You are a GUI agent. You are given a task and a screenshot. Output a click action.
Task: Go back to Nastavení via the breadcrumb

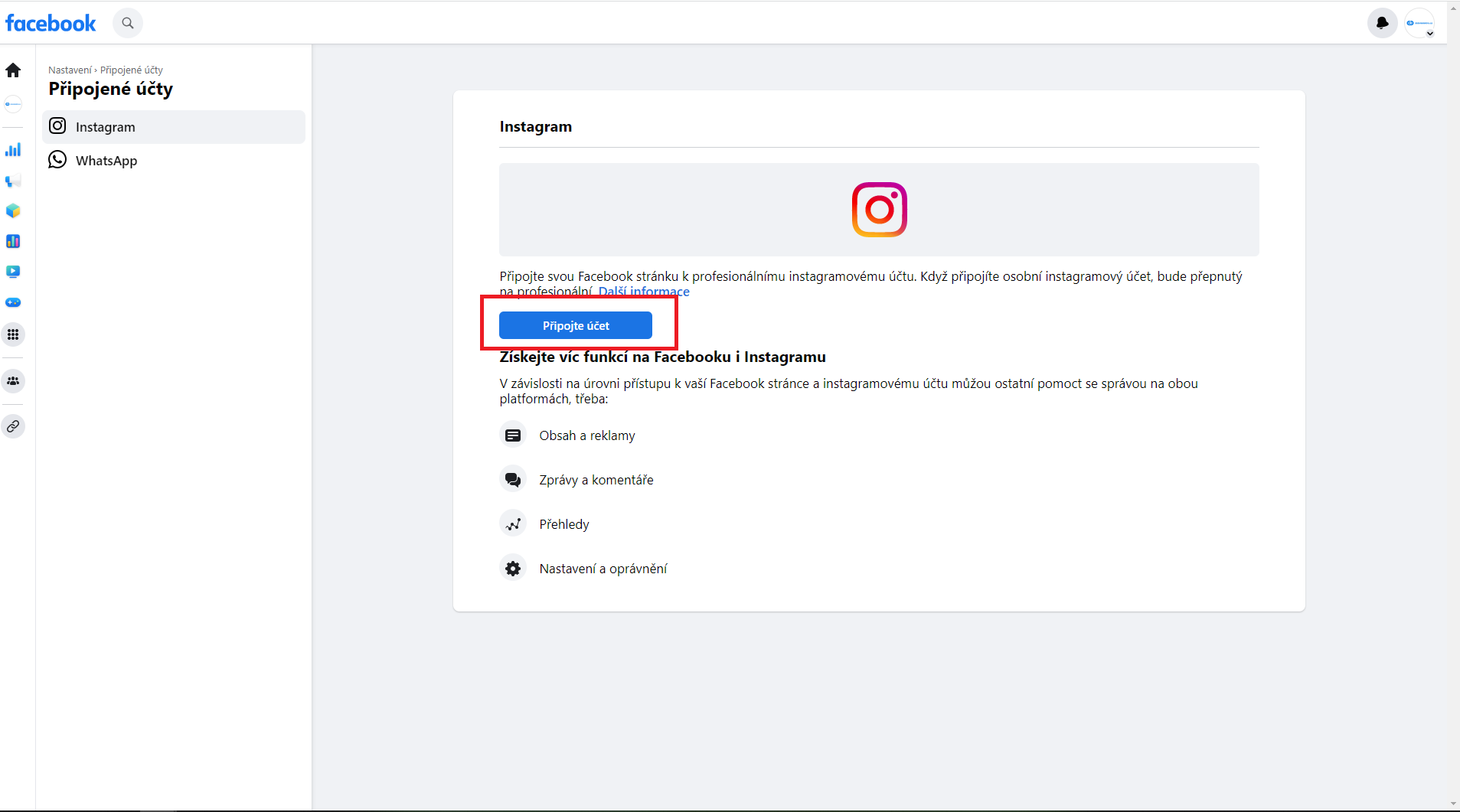tap(70, 70)
